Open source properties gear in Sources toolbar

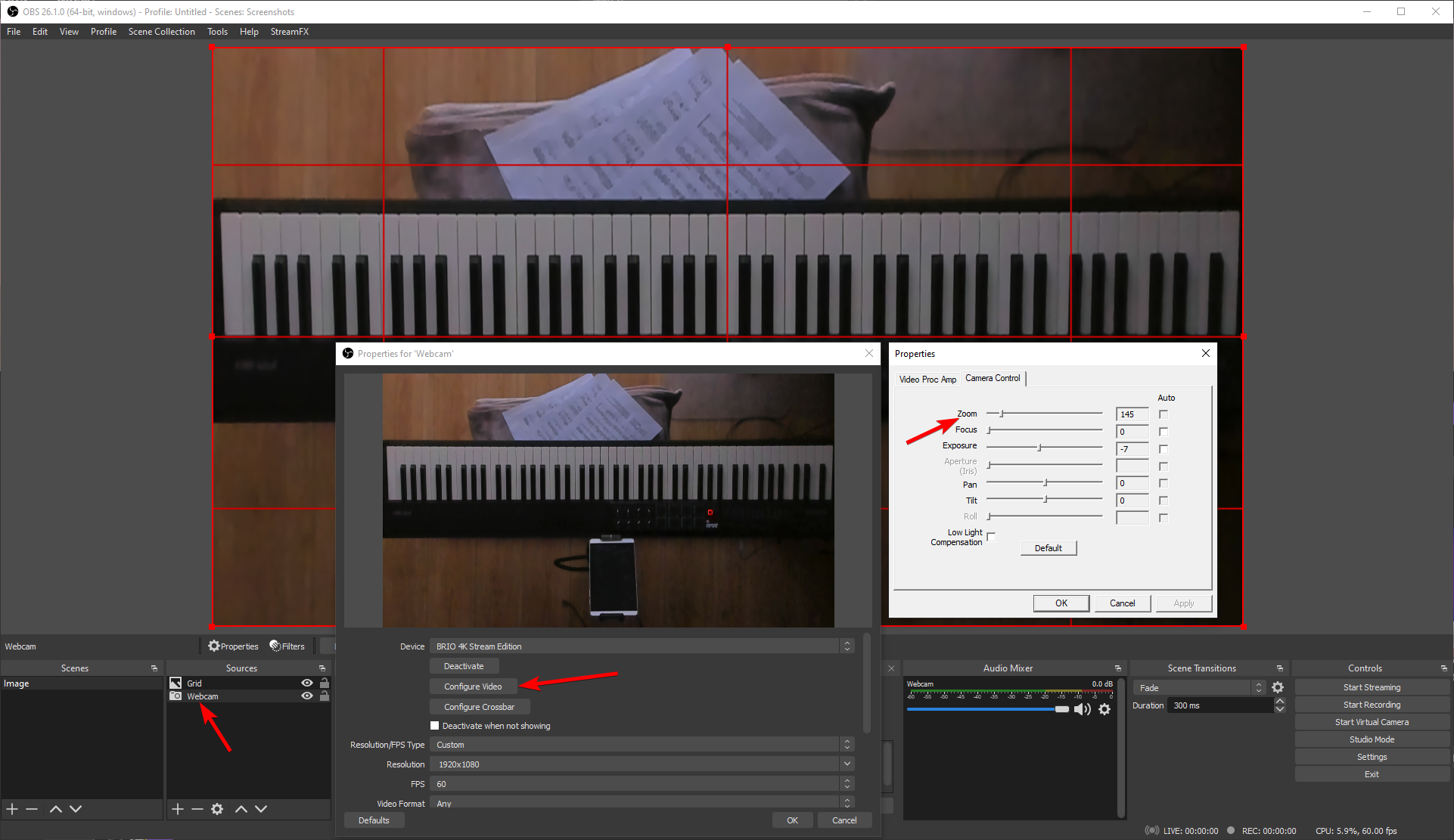pos(217,809)
